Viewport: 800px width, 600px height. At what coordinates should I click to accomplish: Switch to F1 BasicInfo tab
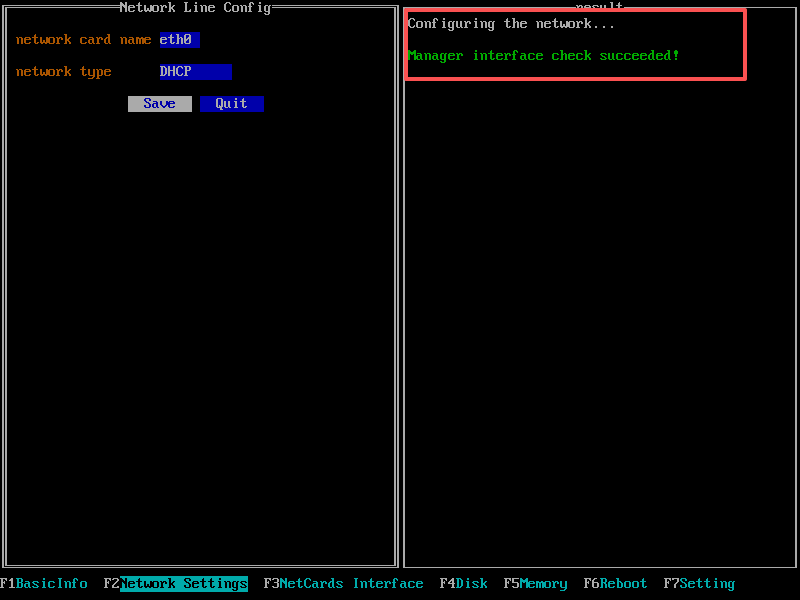44,584
